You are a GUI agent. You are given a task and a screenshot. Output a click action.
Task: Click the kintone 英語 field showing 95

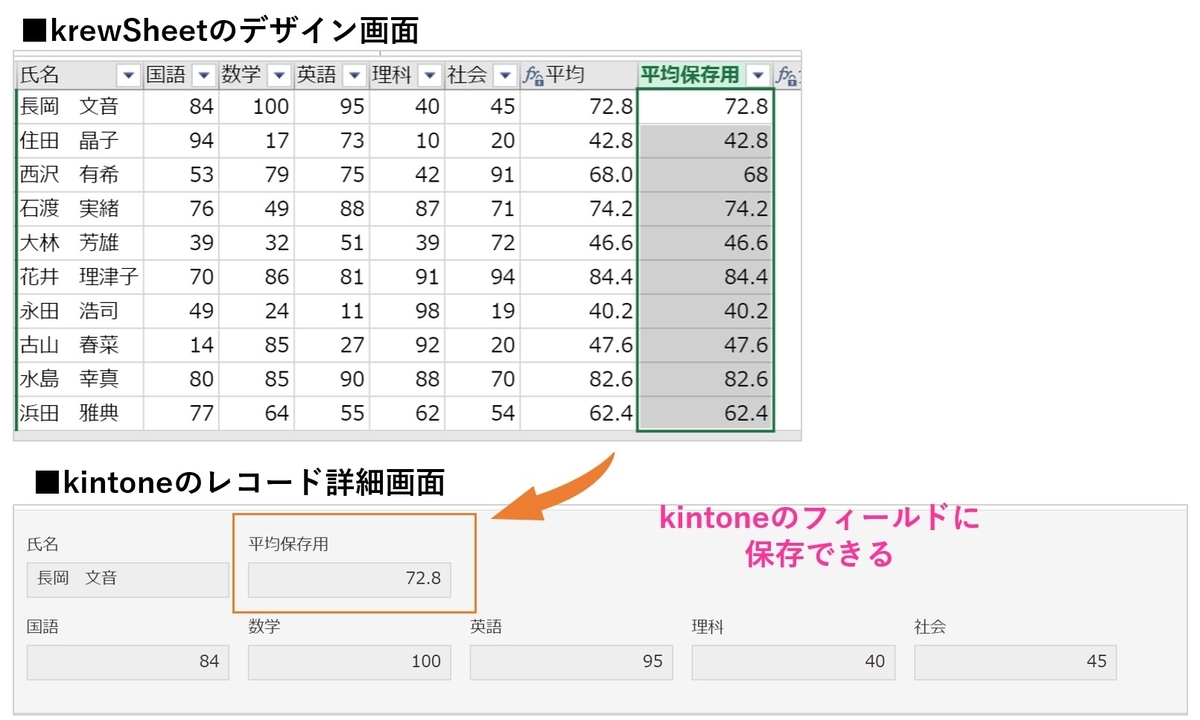572,662
